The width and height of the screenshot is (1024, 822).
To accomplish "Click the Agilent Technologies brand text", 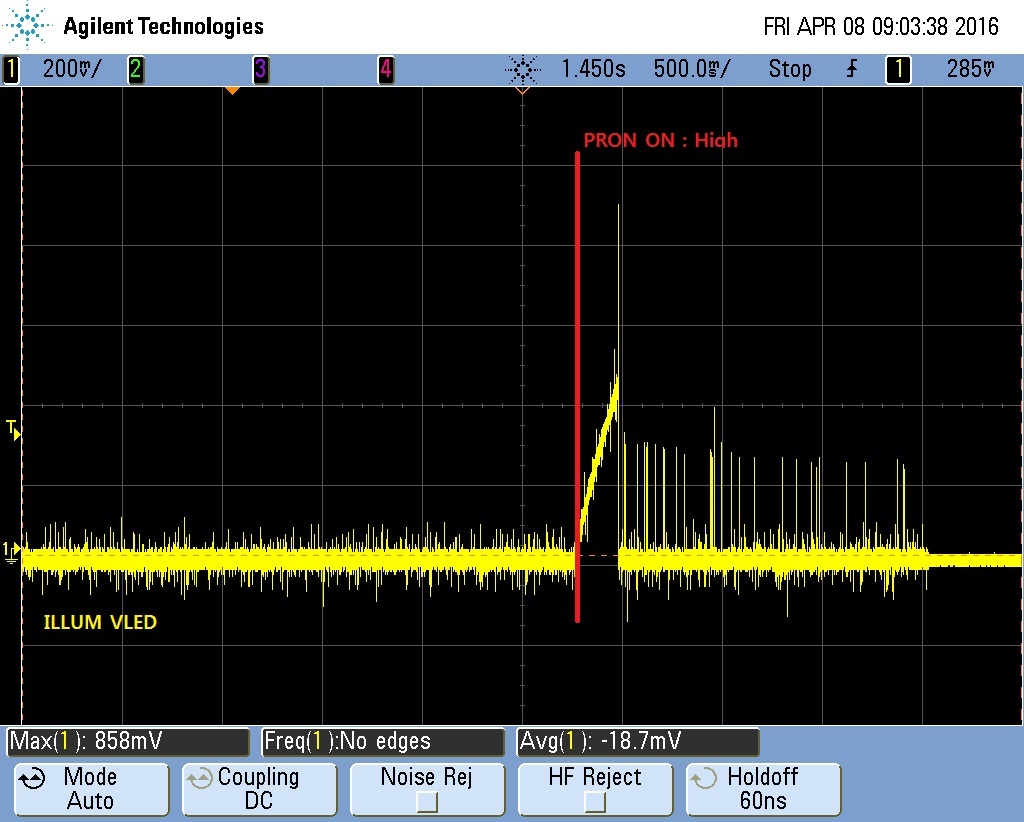I will 163,26.
